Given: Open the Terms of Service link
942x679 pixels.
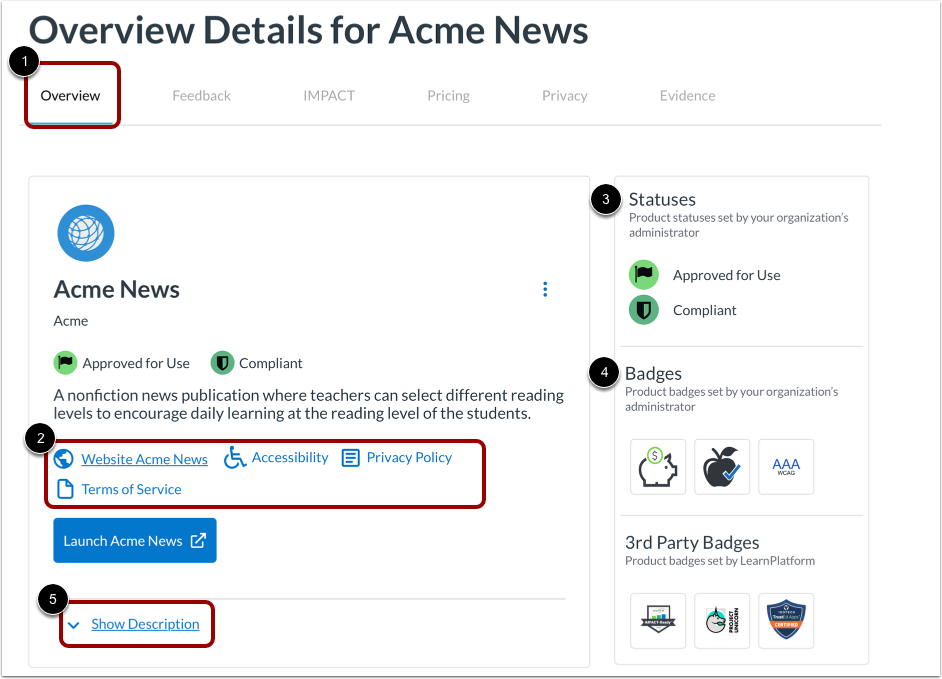Looking at the screenshot, I should [x=131, y=489].
